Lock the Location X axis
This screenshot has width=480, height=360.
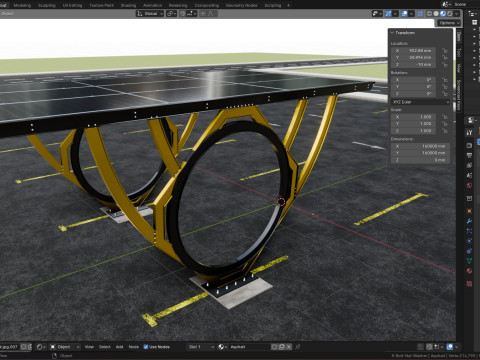click(x=444, y=51)
